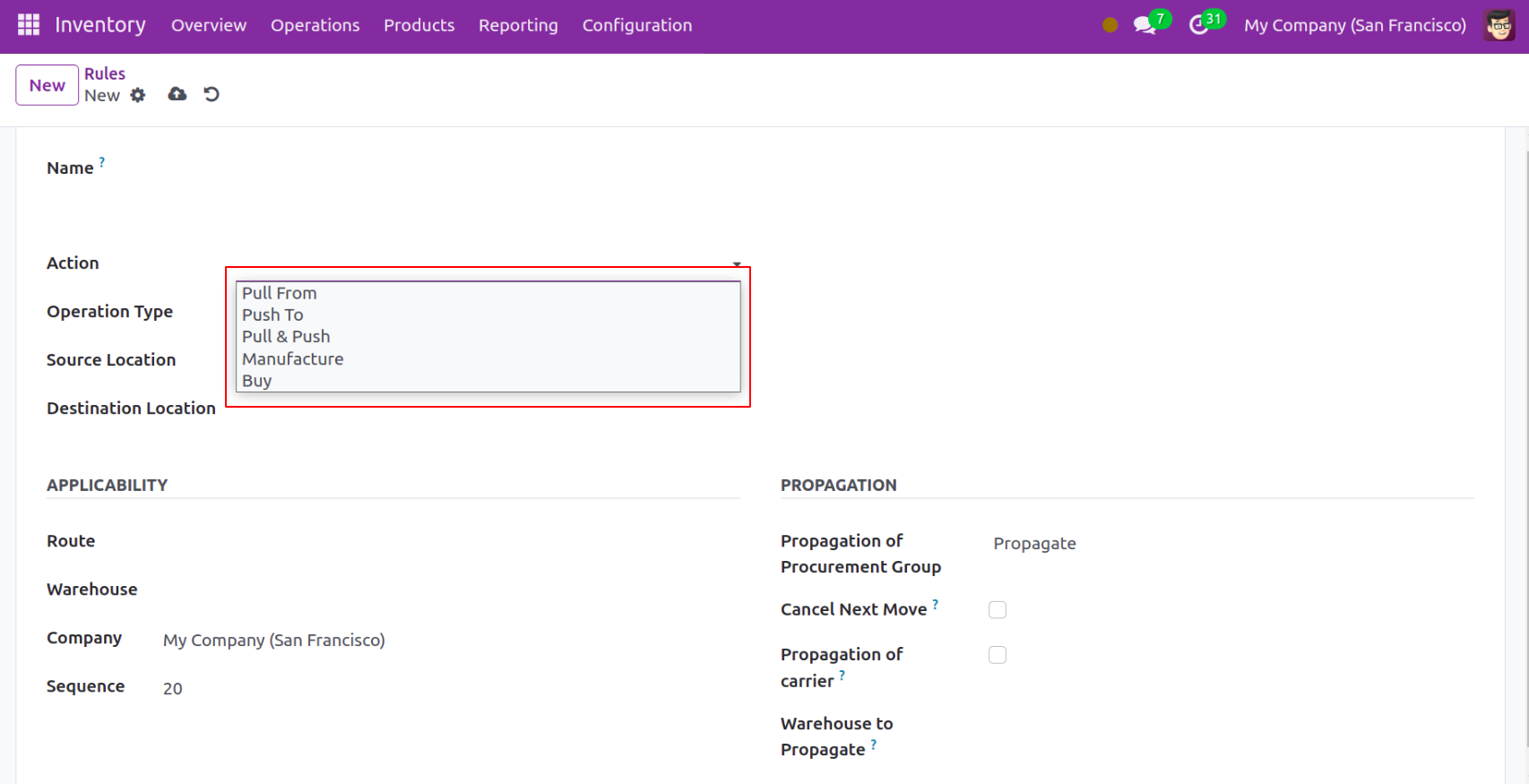Pick Buy in the Action dropdown
This screenshot has width=1529, height=784.
tap(257, 381)
